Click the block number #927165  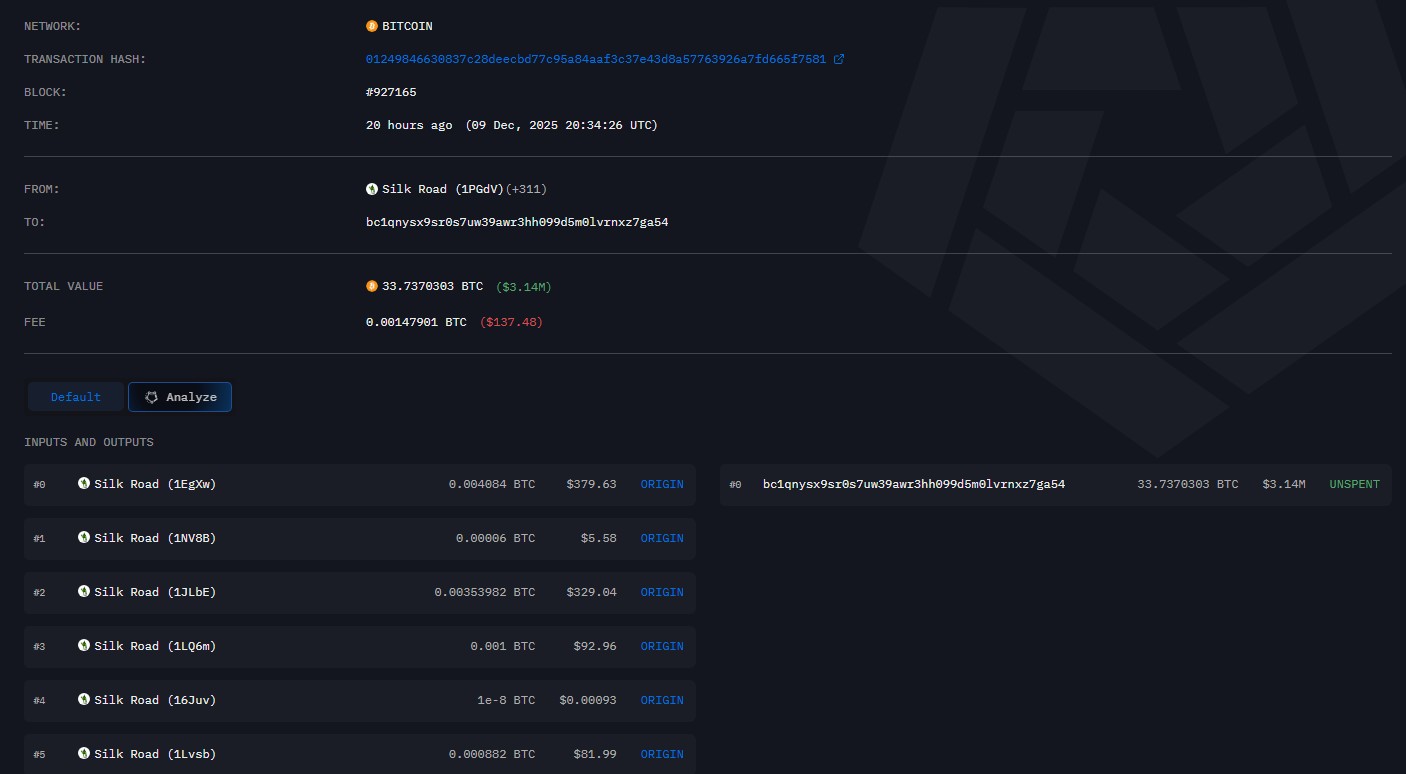(391, 92)
